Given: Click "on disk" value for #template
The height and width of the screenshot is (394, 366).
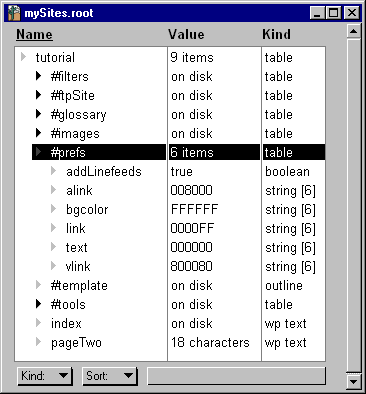Looking at the screenshot, I should click(x=192, y=285).
